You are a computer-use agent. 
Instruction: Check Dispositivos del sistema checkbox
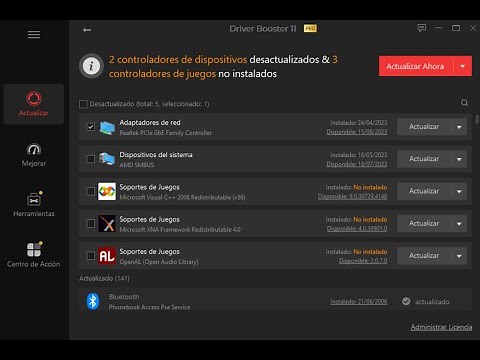tap(90, 159)
